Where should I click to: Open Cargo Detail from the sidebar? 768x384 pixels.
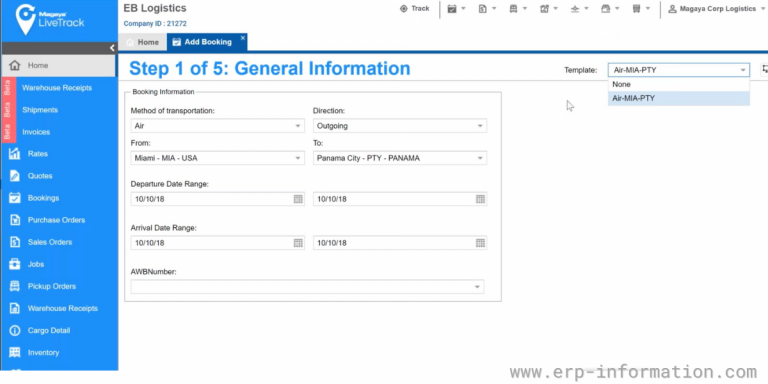pos(49,331)
